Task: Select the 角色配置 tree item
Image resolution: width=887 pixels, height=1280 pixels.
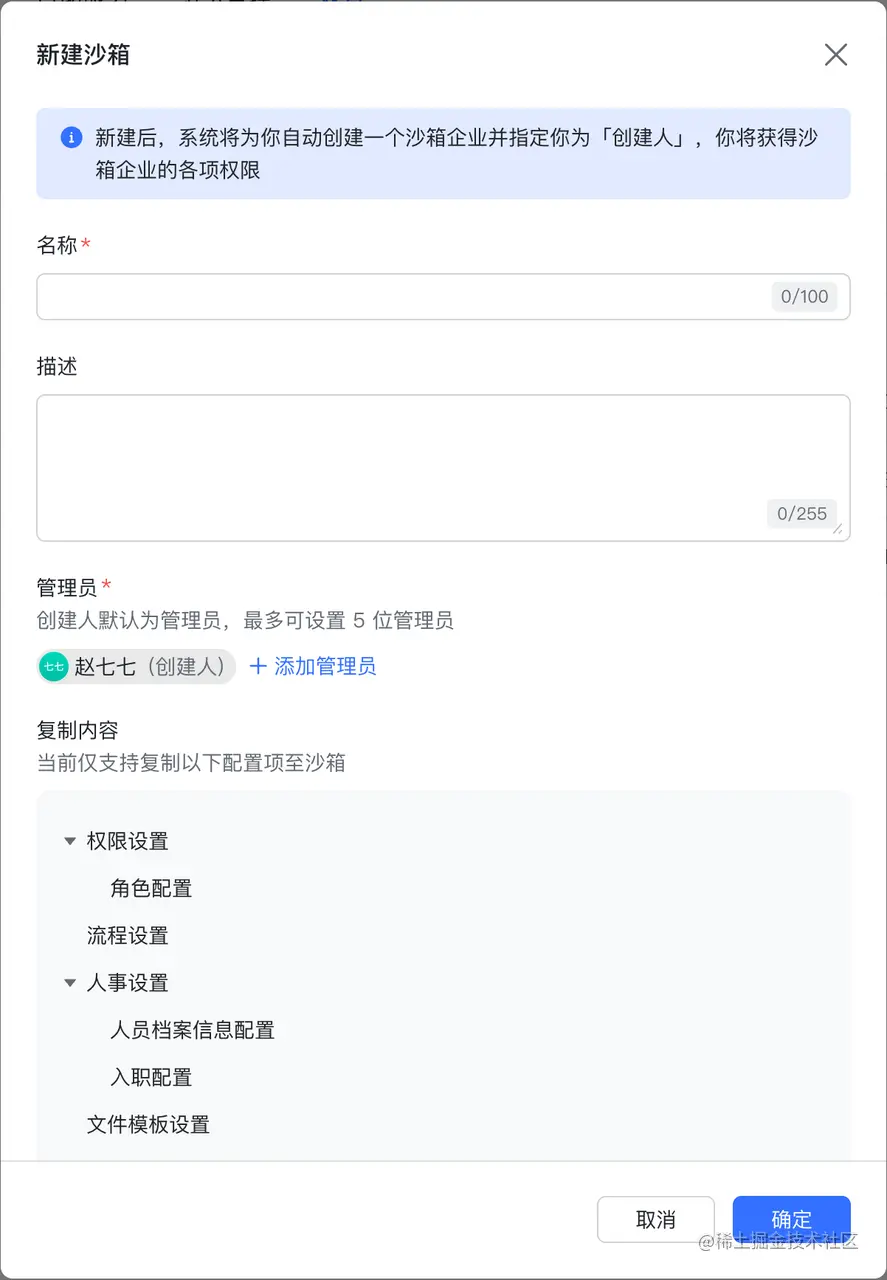Action: [151, 888]
